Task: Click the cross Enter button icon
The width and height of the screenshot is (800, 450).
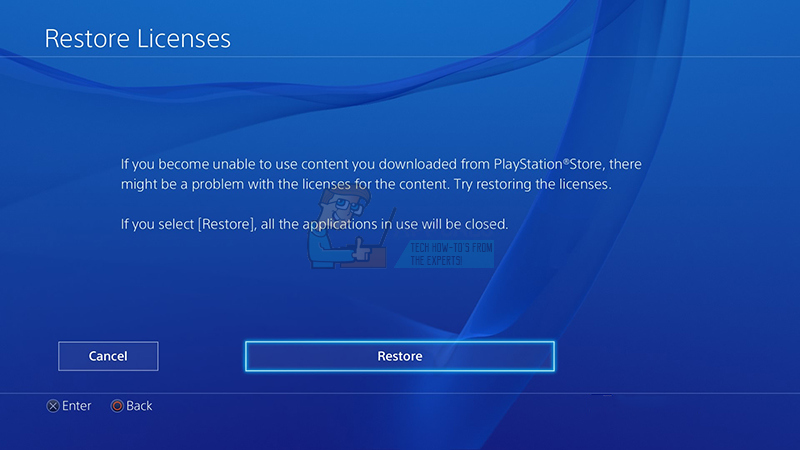Action: click(x=53, y=406)
